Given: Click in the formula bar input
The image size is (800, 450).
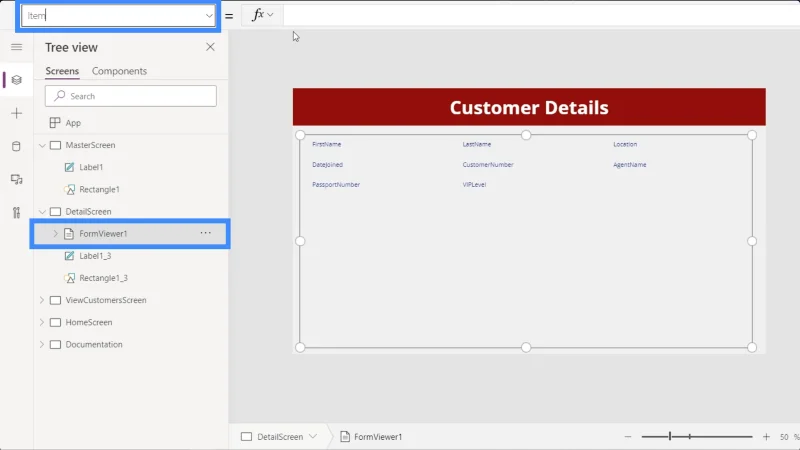Looking at the screenshot, I should pyautogui.click(x=541, y=15).
